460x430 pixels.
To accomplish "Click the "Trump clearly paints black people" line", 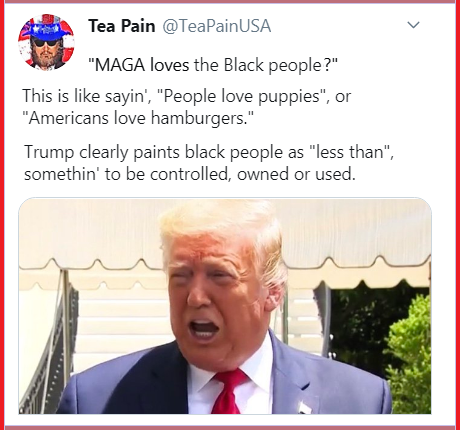I will coord(209,152).
